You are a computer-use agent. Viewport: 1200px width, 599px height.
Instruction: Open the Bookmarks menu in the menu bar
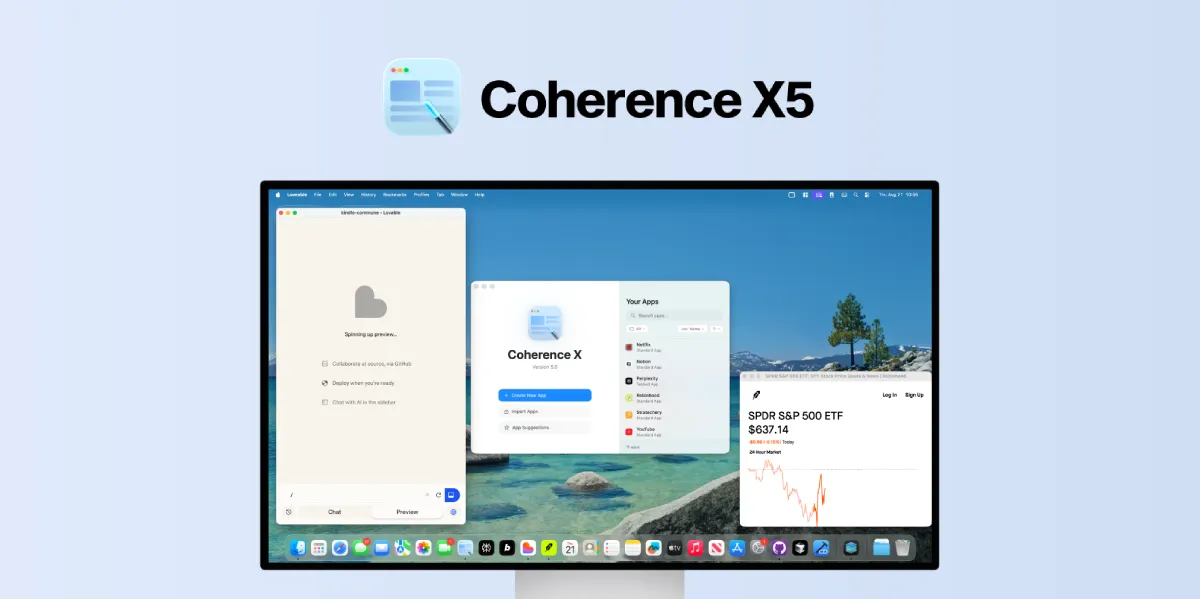pos(395,195)
